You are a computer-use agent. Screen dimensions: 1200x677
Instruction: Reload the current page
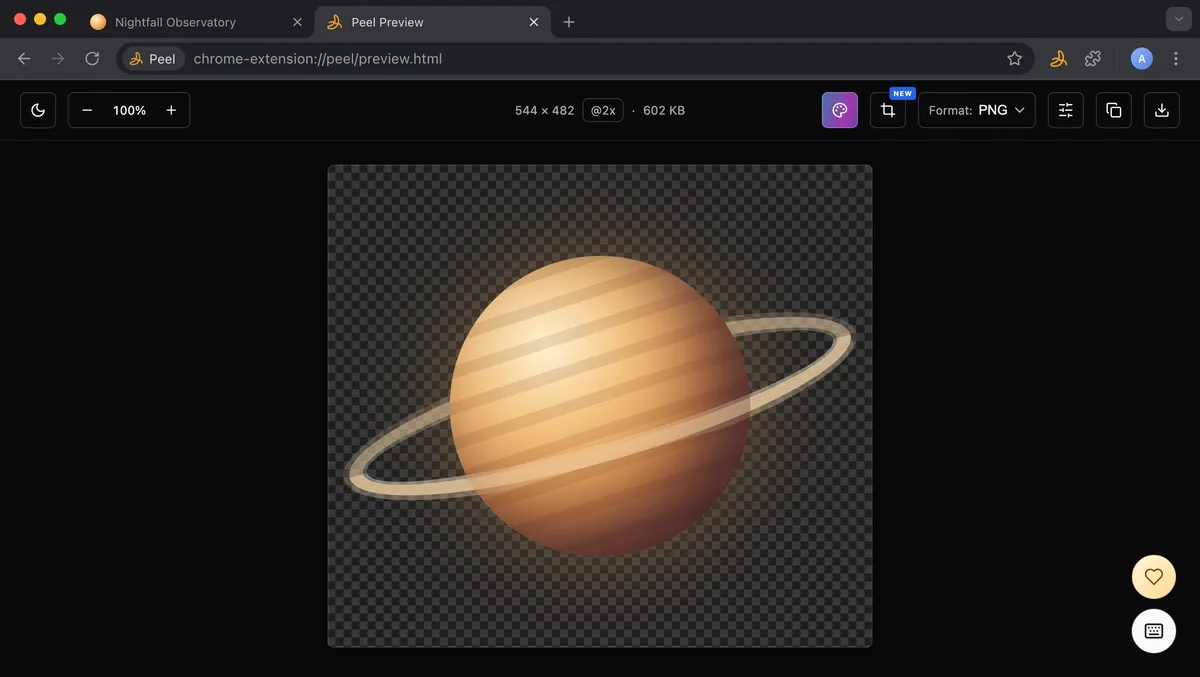pos(92,59)
